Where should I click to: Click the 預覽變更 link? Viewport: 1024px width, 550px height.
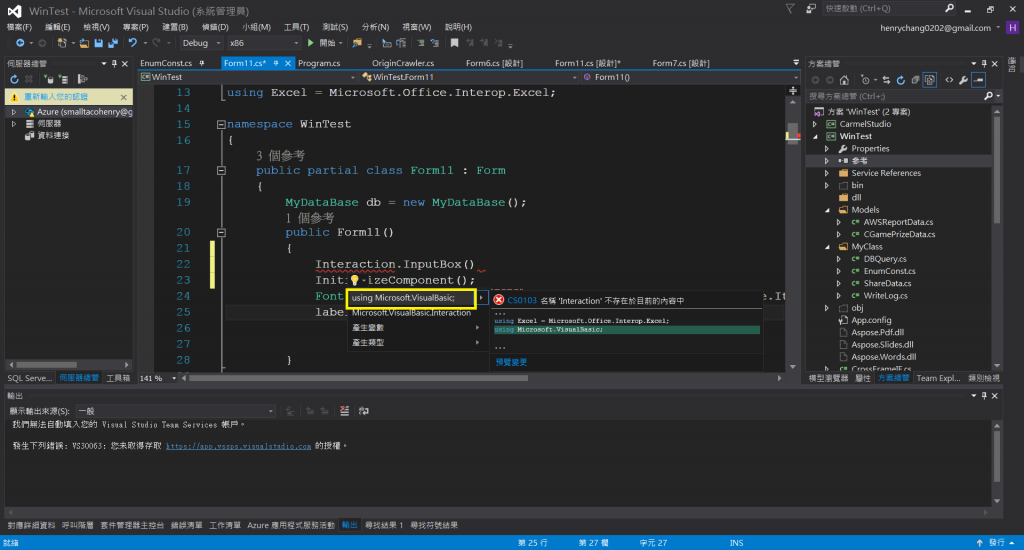point(511,362)
